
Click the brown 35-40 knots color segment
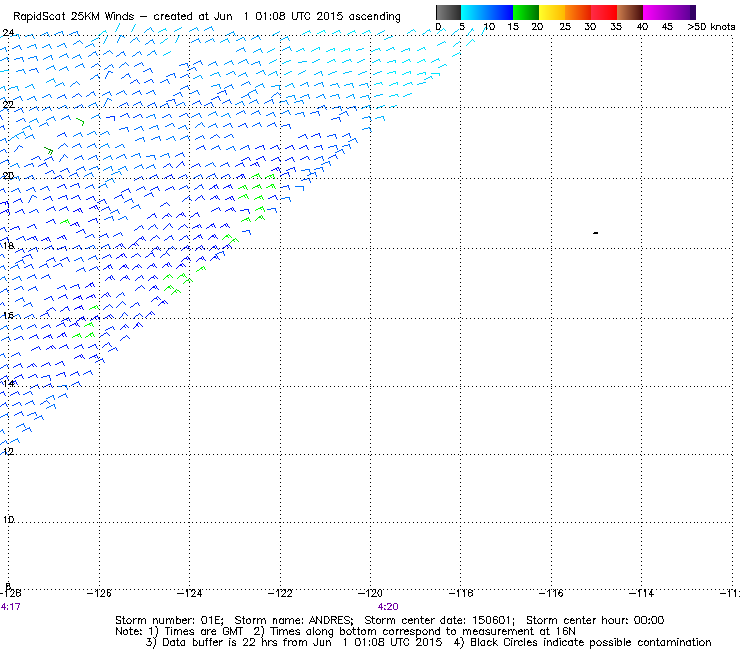tap(630, 12)
